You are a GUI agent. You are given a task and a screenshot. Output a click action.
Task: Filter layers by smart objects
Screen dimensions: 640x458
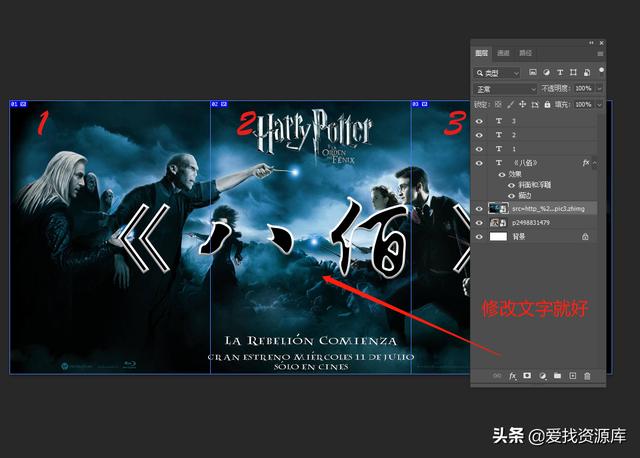[x=587, y=73]
